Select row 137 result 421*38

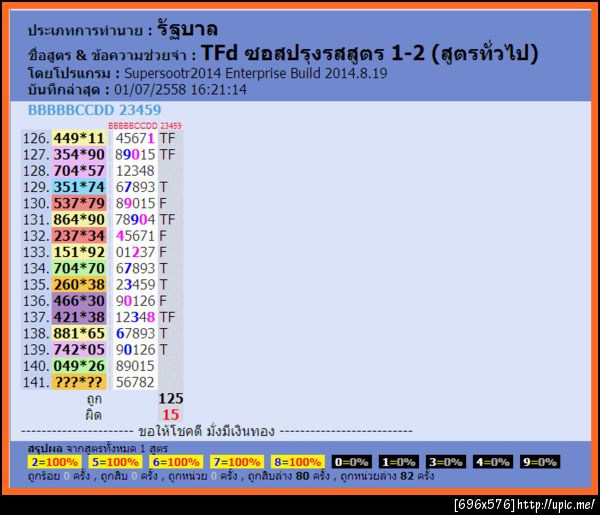click(x=79, y=317)
